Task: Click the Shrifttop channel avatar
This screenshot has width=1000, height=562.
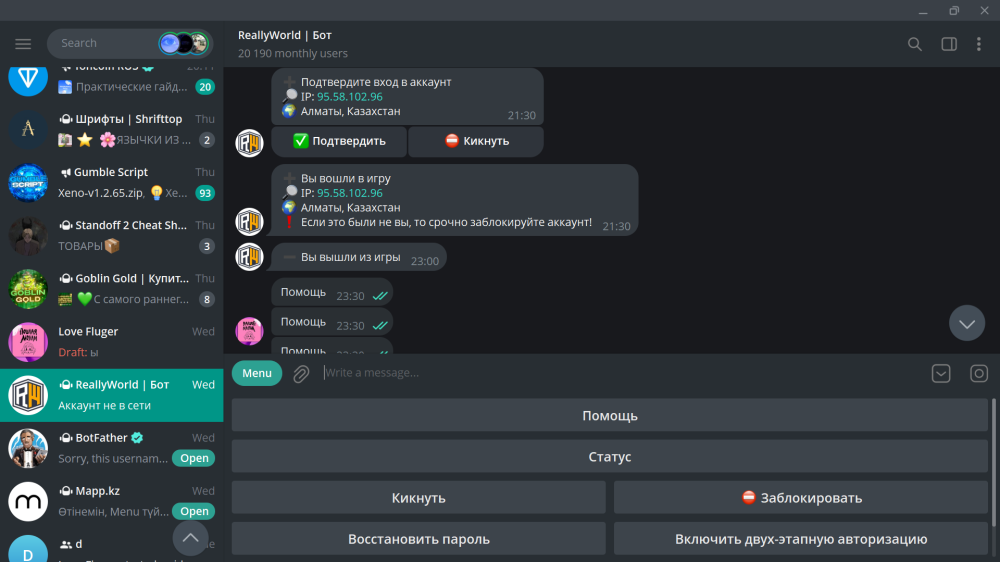Action: point(28,129)
